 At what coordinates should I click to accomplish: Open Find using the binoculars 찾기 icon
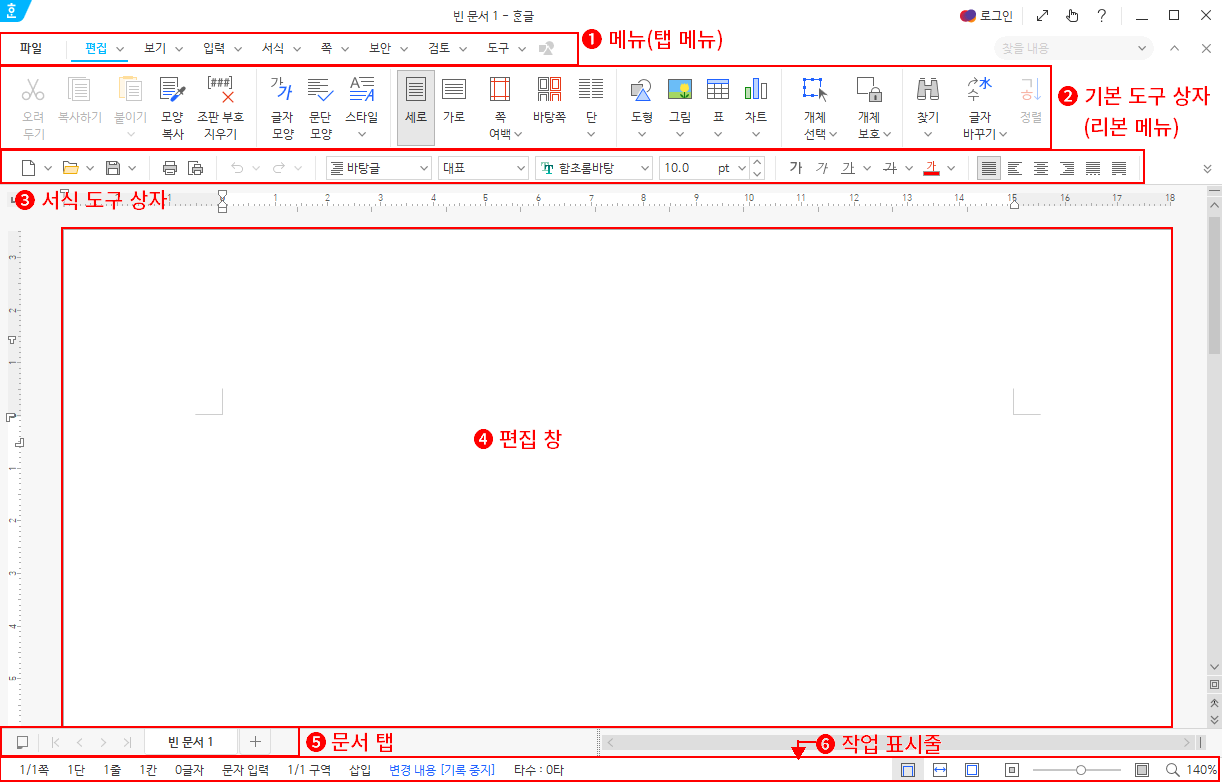(927, 100)
